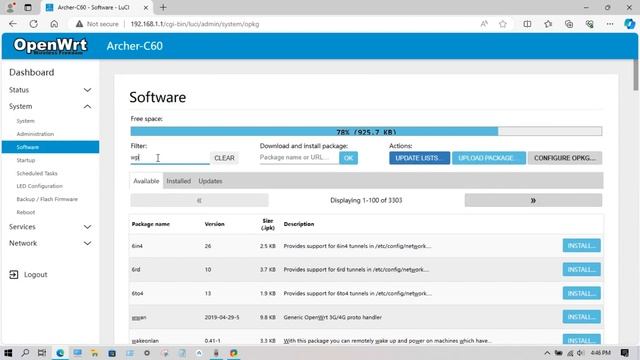
Task: Click the free space progress bar
Action: tap(366, 131)
